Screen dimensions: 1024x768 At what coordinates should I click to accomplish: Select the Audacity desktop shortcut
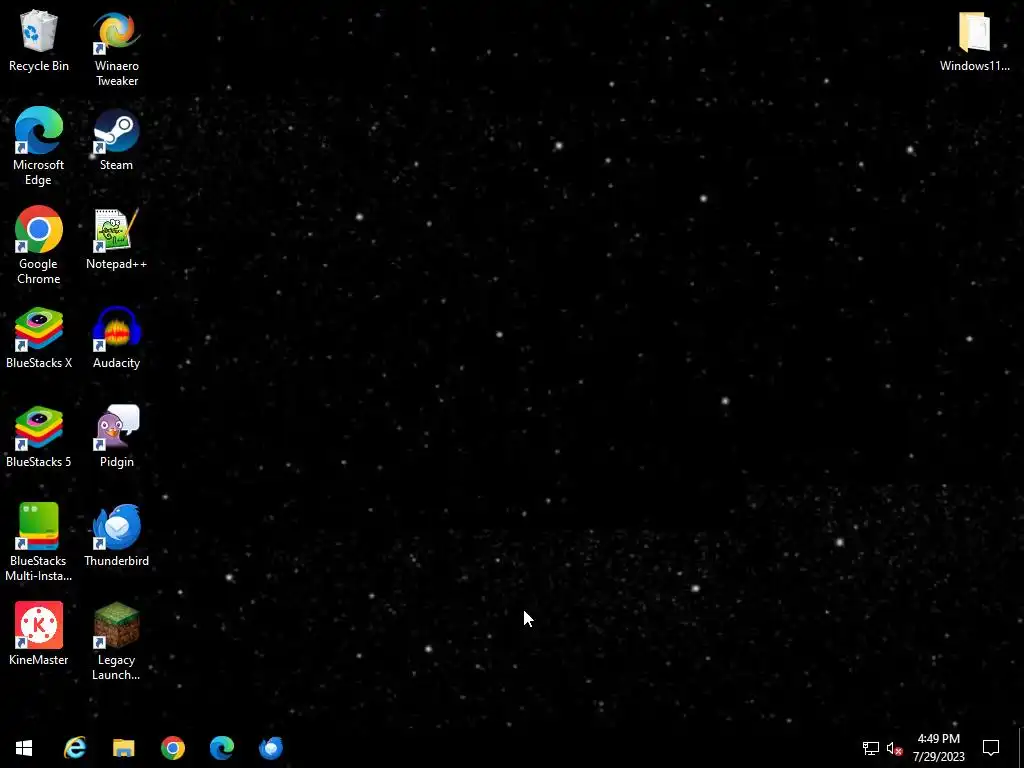pyautogui.click(x=117, y=337)
